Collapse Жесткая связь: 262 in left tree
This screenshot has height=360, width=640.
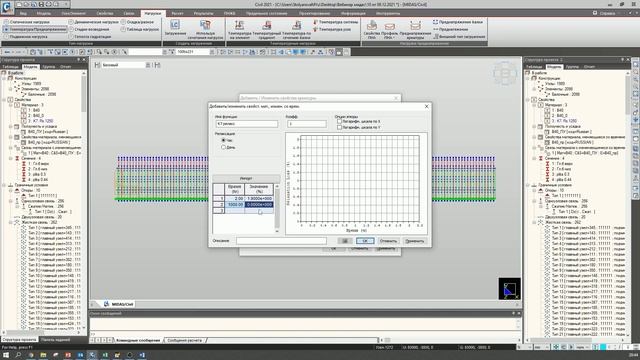click(11, 222)
